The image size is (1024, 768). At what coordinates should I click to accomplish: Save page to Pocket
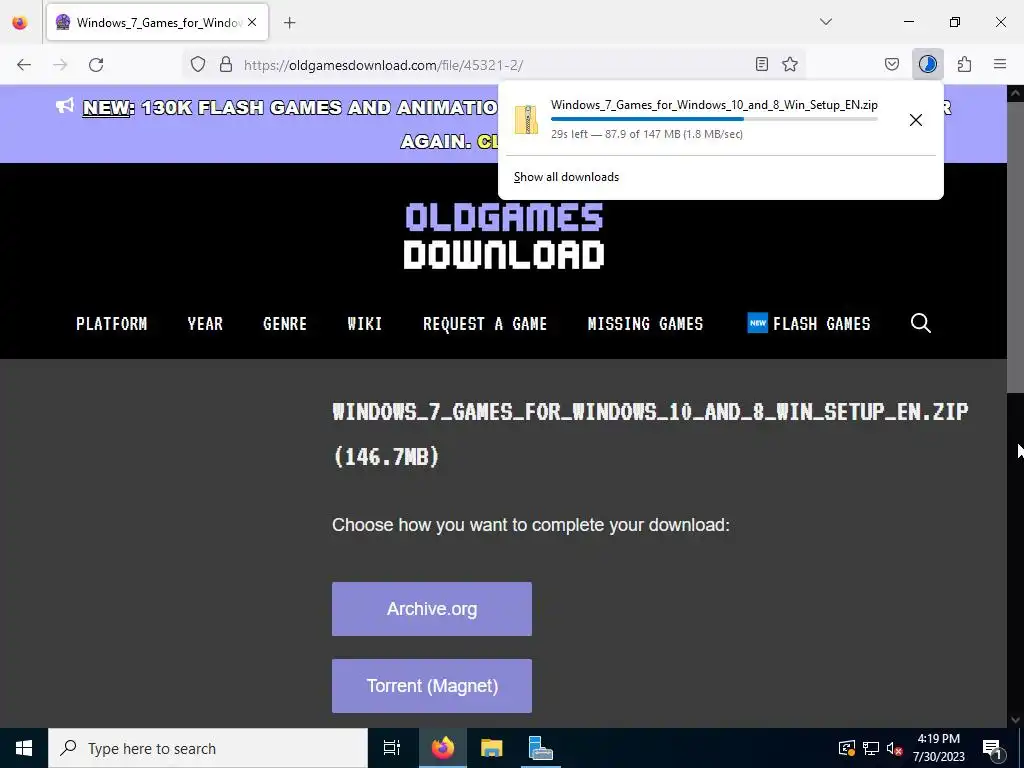click(892, 64)
